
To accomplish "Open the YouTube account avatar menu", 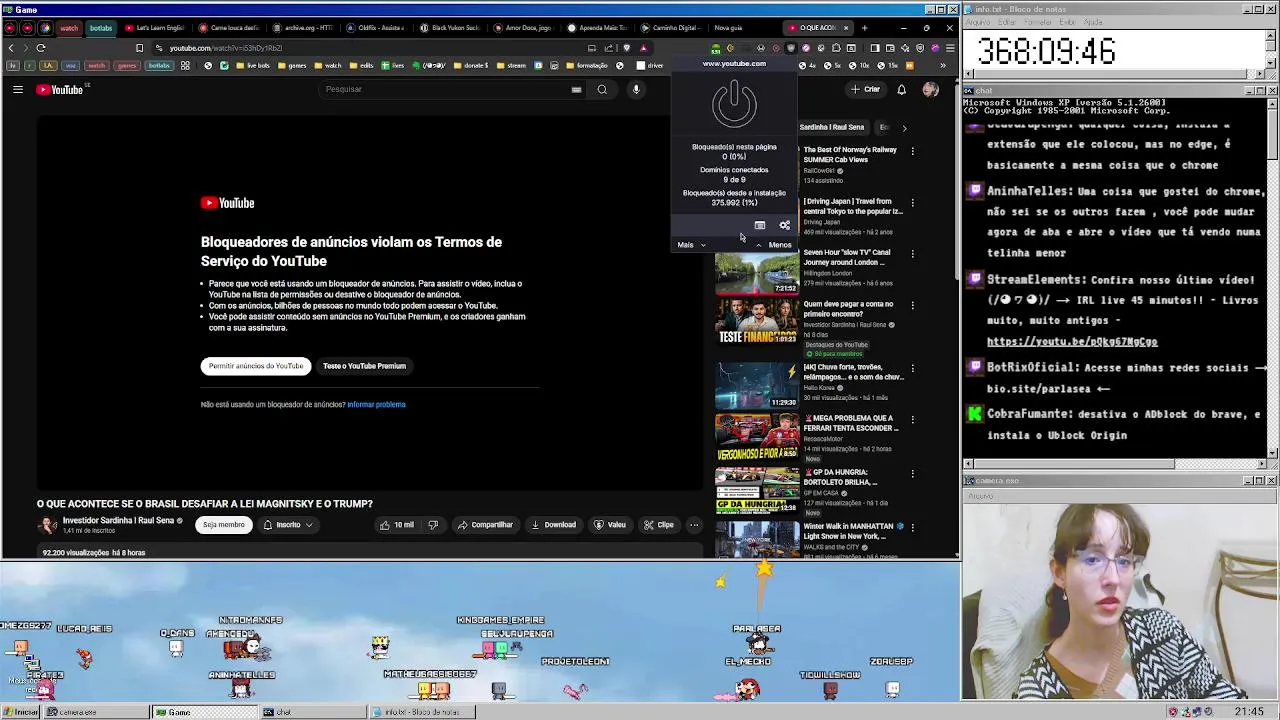I will pyautogui.click(x=931, y=89).
